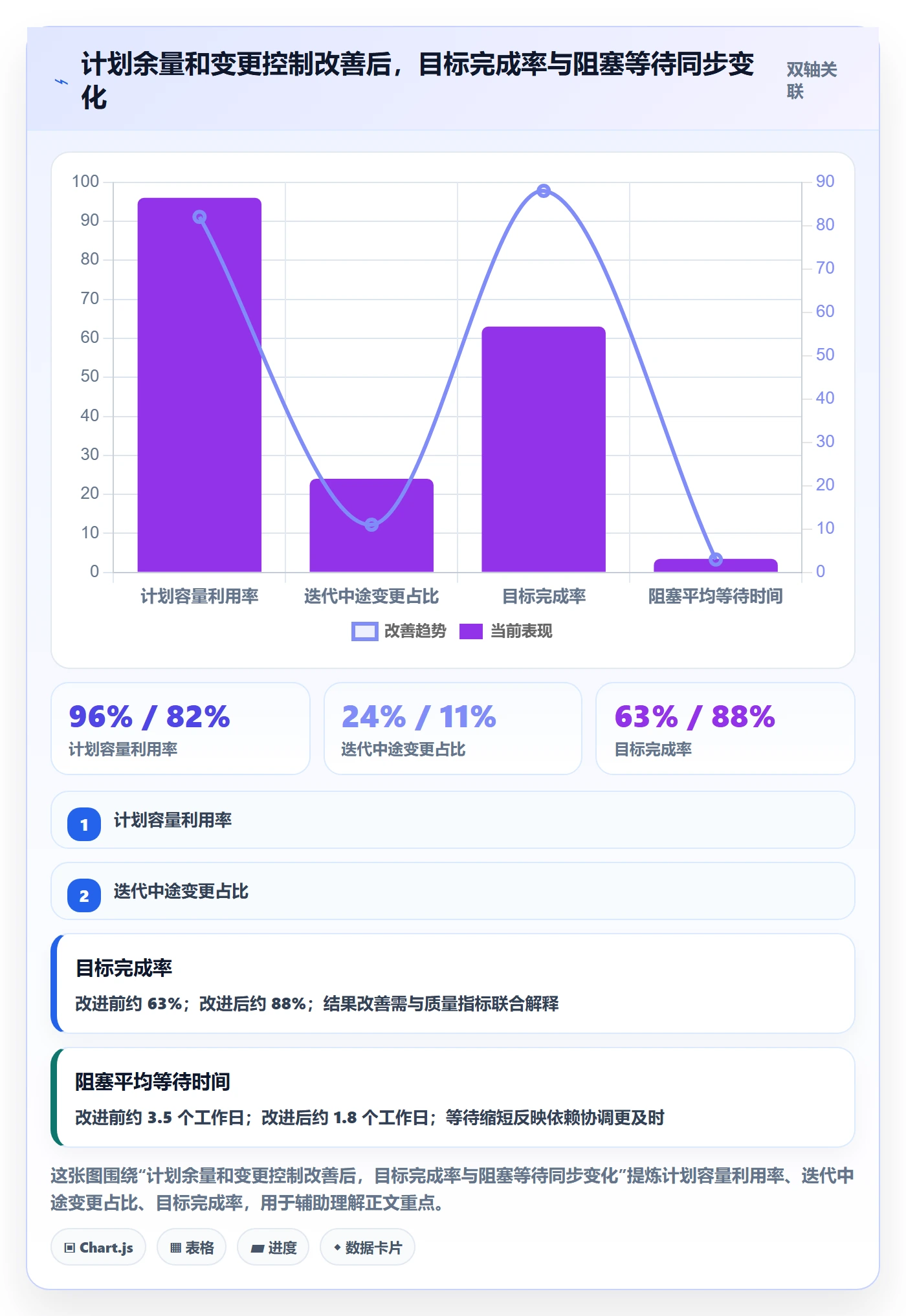This screenshot has width=906, height=1316.
Task: Select the 迭代中途变更占比 numbered list row text
Action: pyautogui.click(x=181, y=892)
